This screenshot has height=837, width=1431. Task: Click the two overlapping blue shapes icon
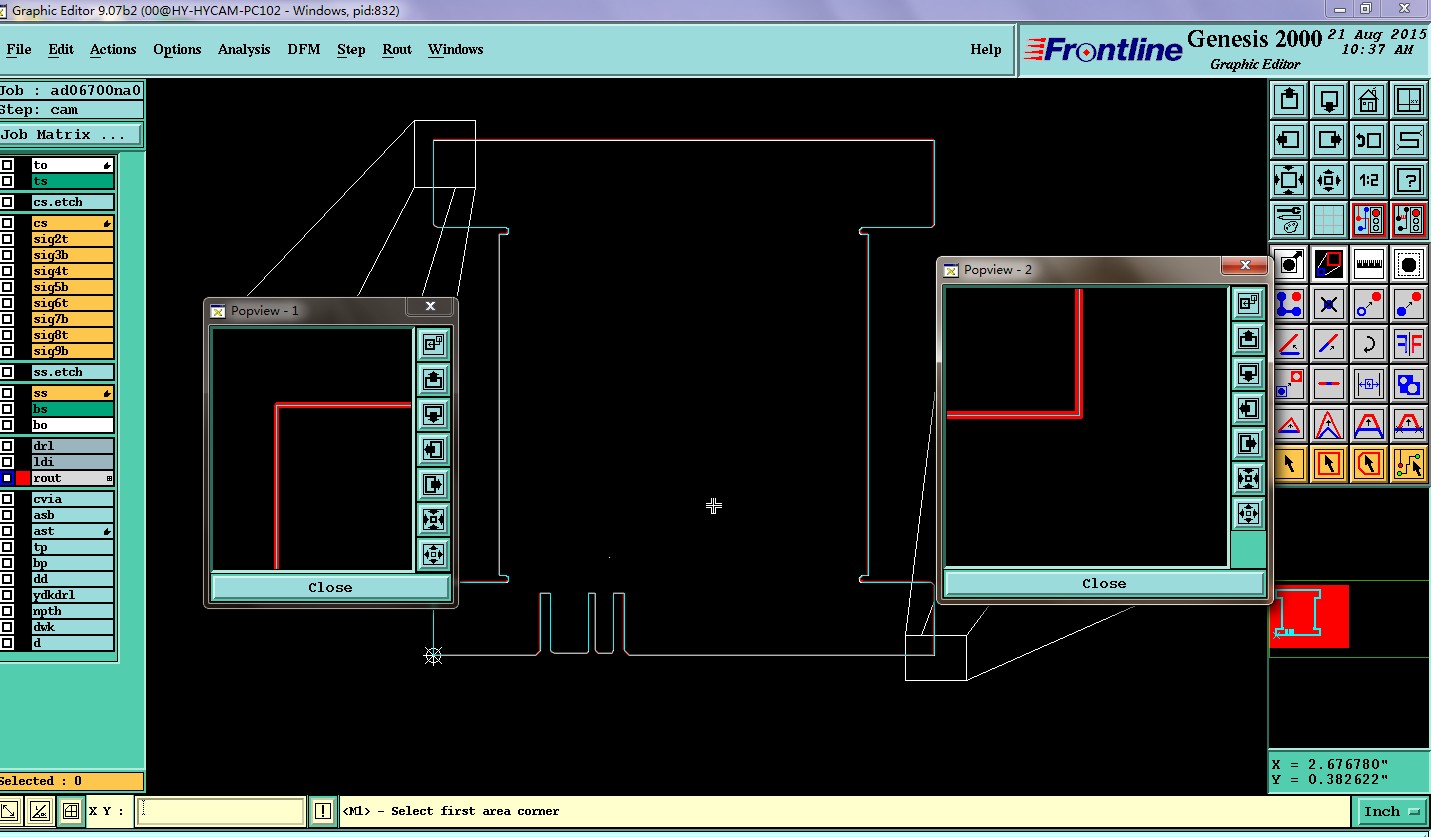1409,384
